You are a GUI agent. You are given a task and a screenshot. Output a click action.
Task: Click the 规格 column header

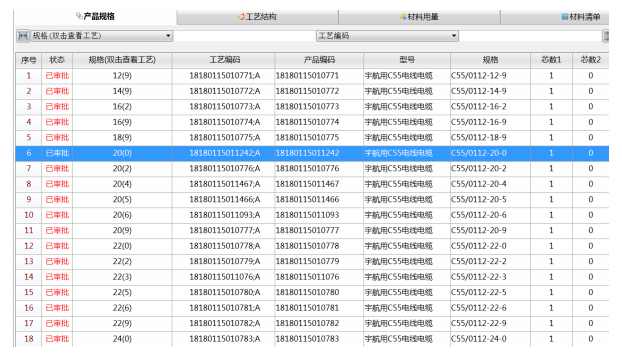click(490, 60)
